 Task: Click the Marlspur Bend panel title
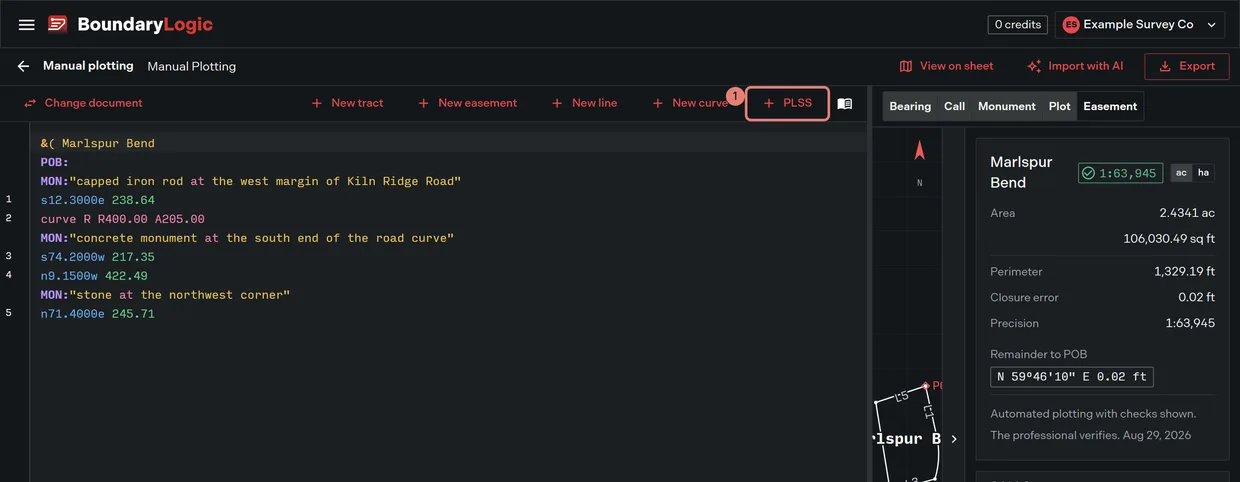coord(1021,172)
